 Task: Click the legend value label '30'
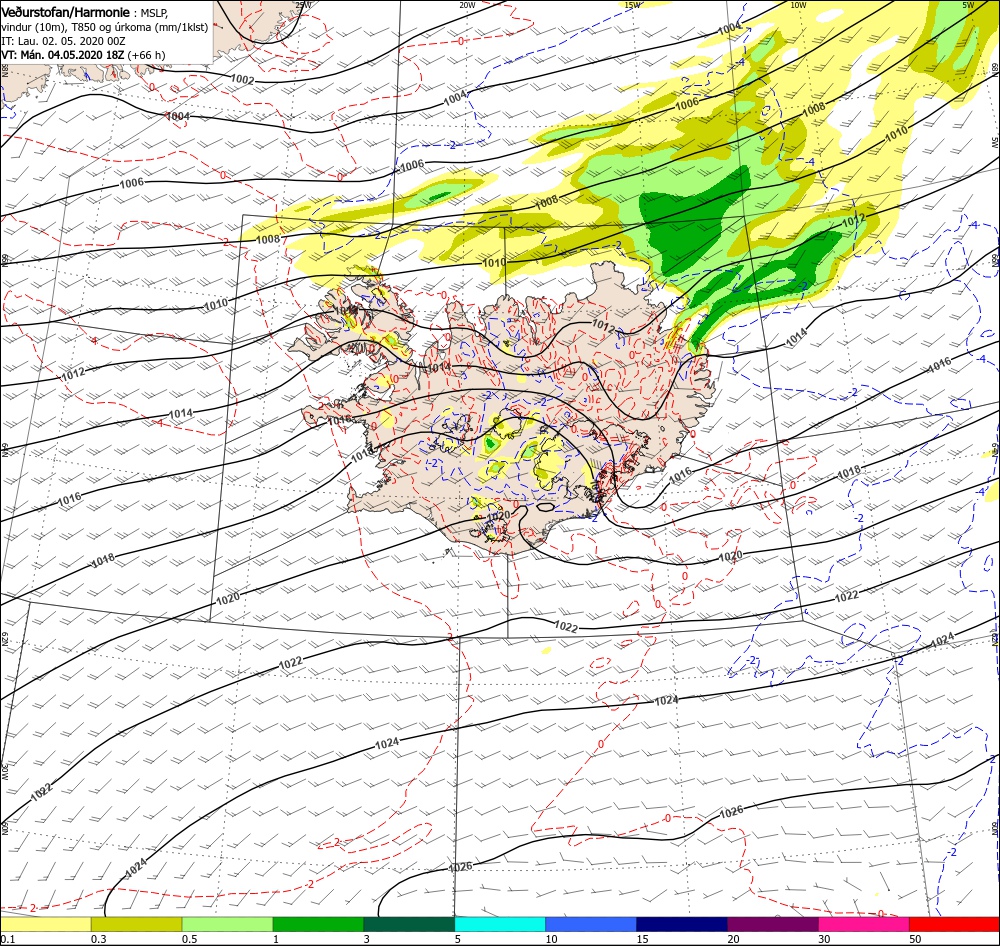[825, 939]
